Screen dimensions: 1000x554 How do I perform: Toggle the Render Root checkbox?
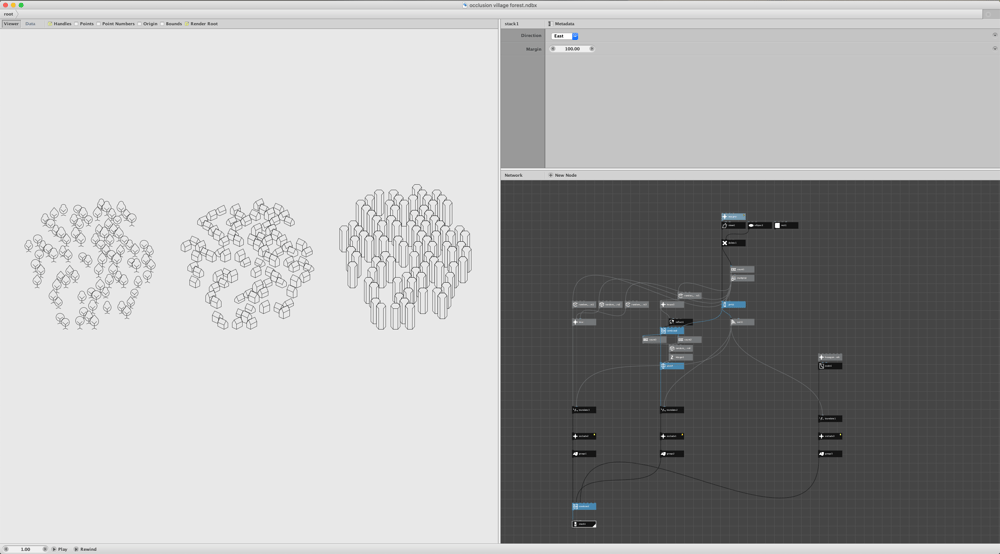pyautogui.click(x=187, y=24)
